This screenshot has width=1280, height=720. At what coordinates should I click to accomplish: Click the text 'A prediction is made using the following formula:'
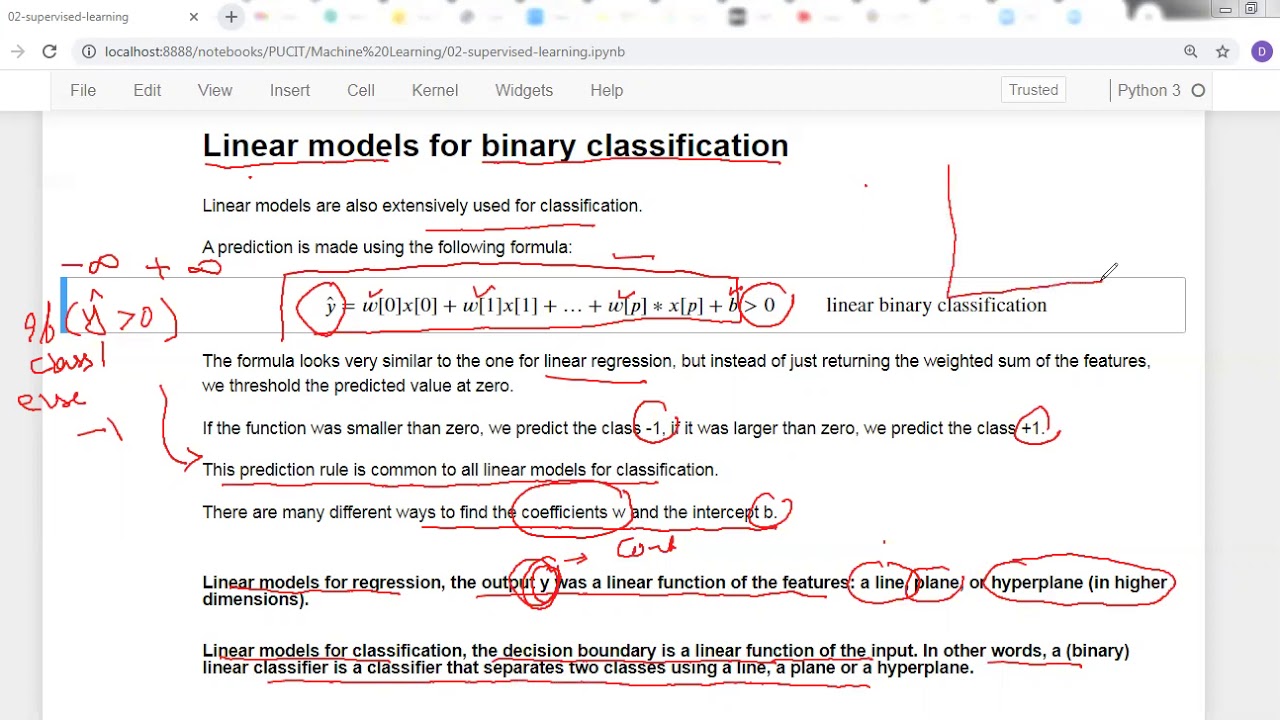click(x=387, y=247)
